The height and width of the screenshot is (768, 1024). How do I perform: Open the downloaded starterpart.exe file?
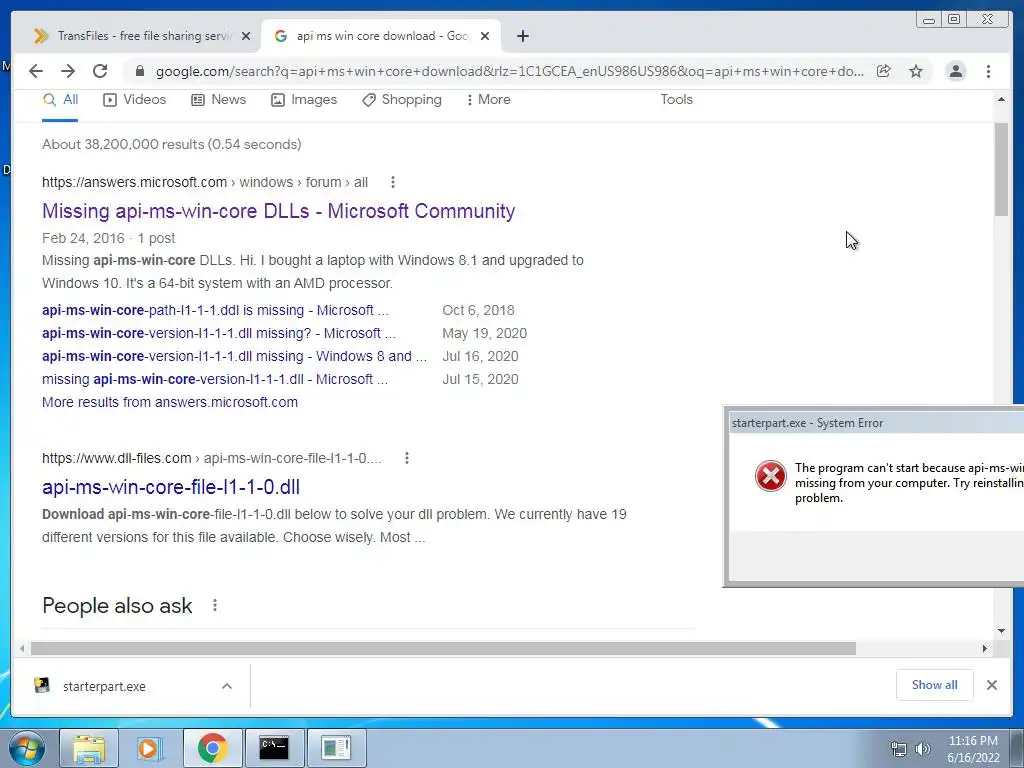point(104,686)
